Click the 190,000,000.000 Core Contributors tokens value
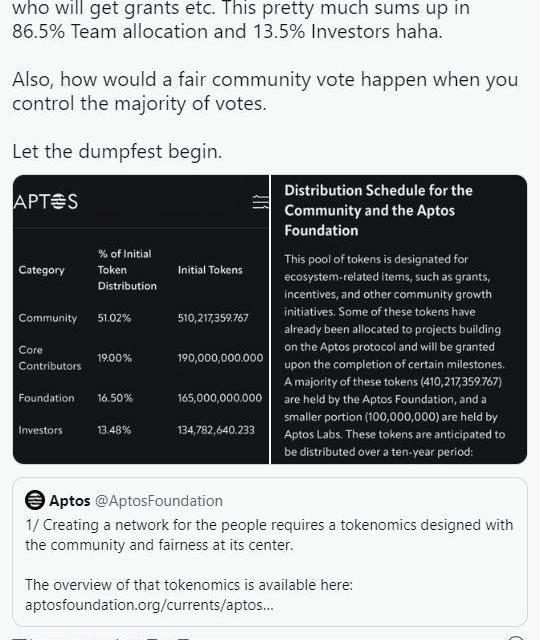The width and height of the screenshot is (540, 640). tap(220, 358)
